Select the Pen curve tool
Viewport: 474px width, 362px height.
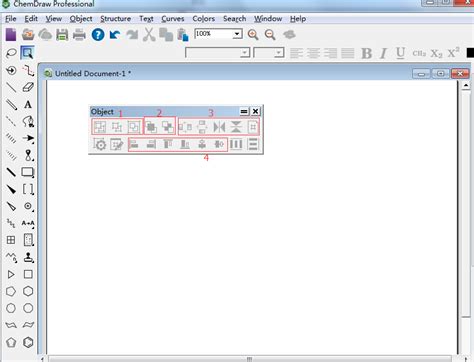tap(28, 122)
